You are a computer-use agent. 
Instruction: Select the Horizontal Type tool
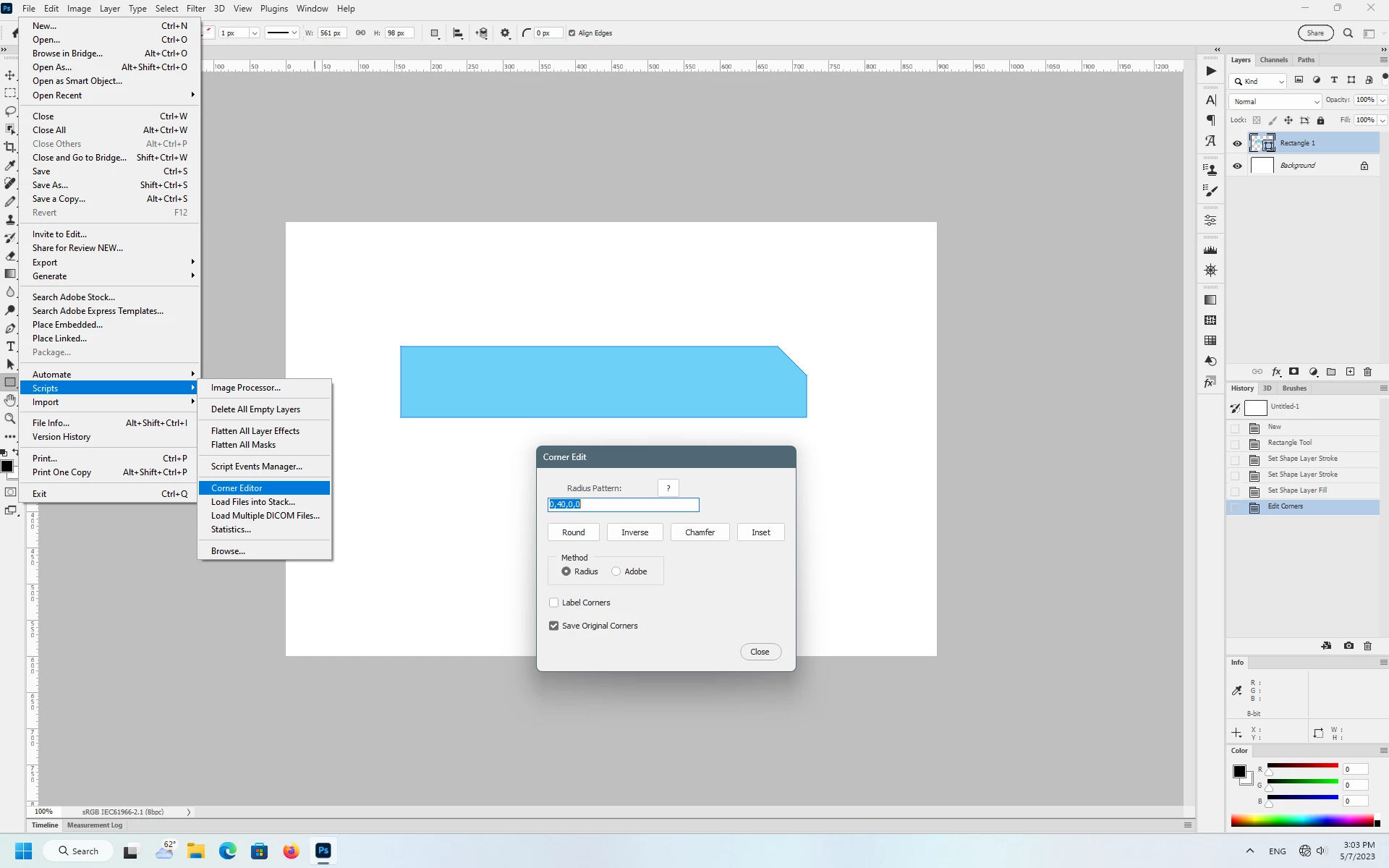coord(10,346)
